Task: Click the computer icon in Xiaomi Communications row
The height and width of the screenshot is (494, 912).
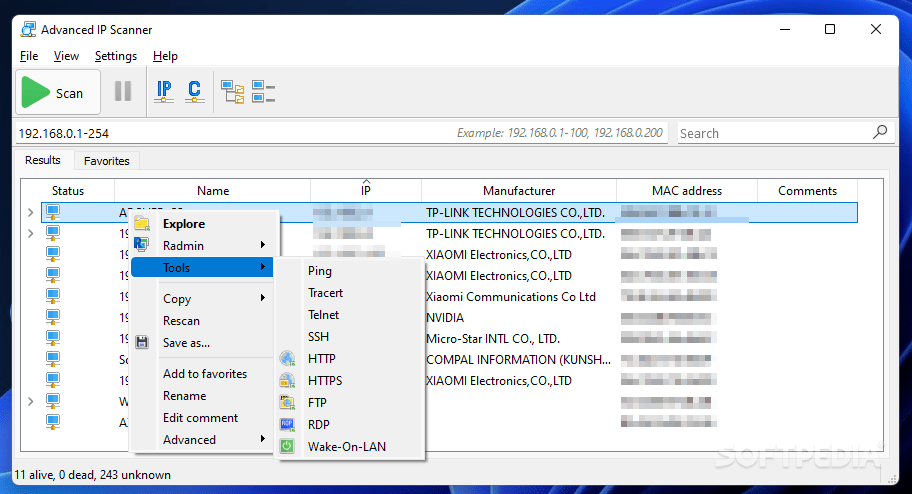Action: click(53, 297)
